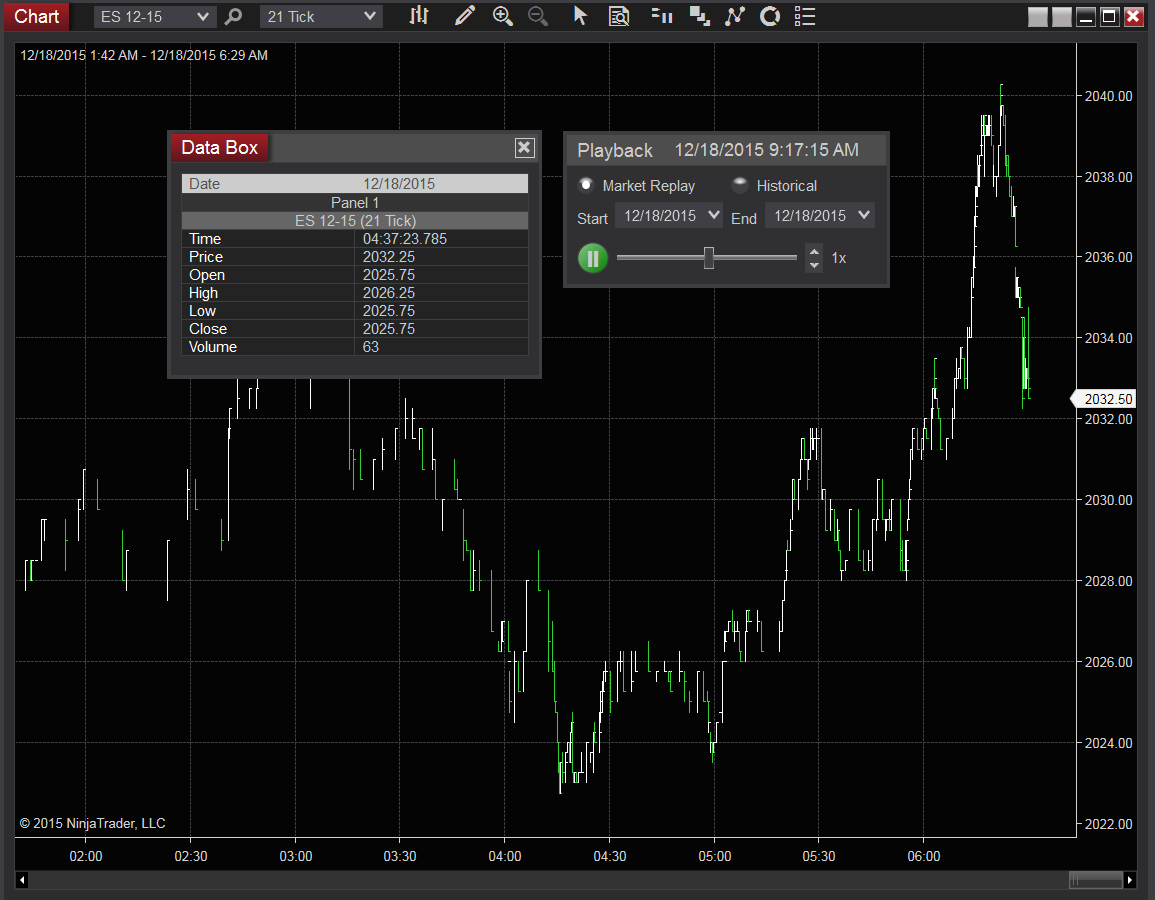Minimize the chart window
1155x900 pixels.
[x=1086, y=16]
